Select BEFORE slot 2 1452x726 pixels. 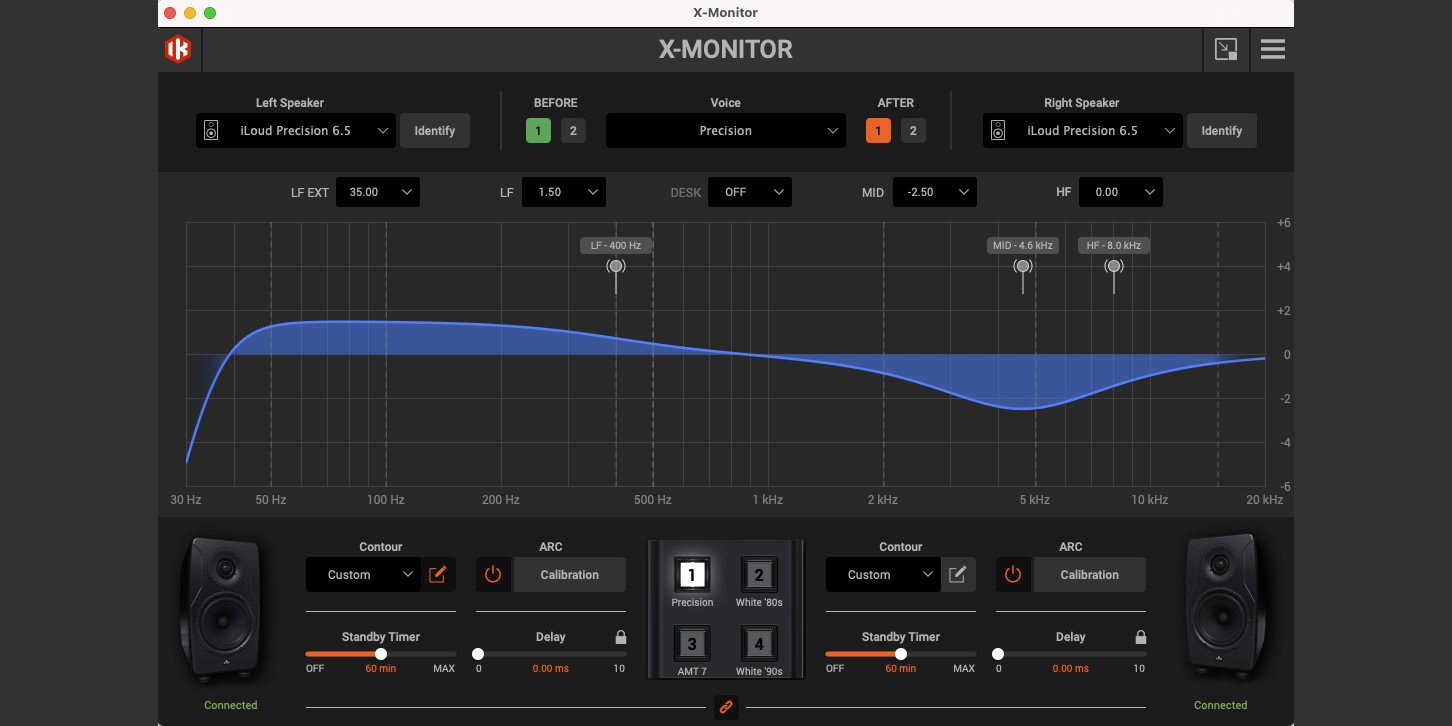click(573, 131)
